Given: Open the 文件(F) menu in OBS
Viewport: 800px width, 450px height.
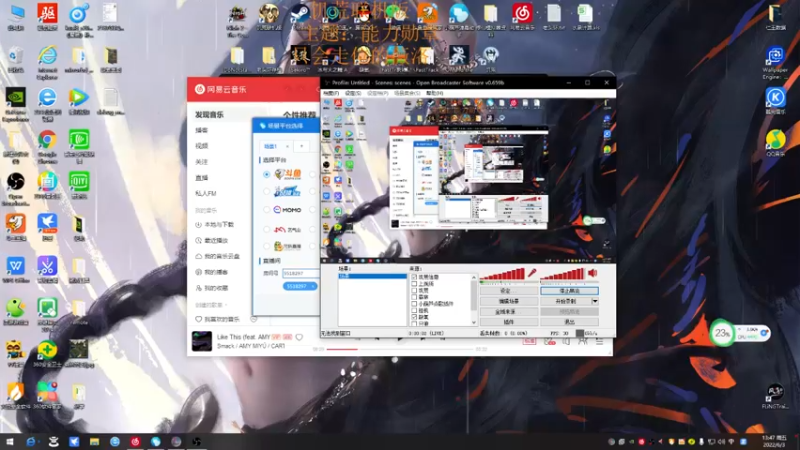Looking at the screenshot, I should pos(331,93).
